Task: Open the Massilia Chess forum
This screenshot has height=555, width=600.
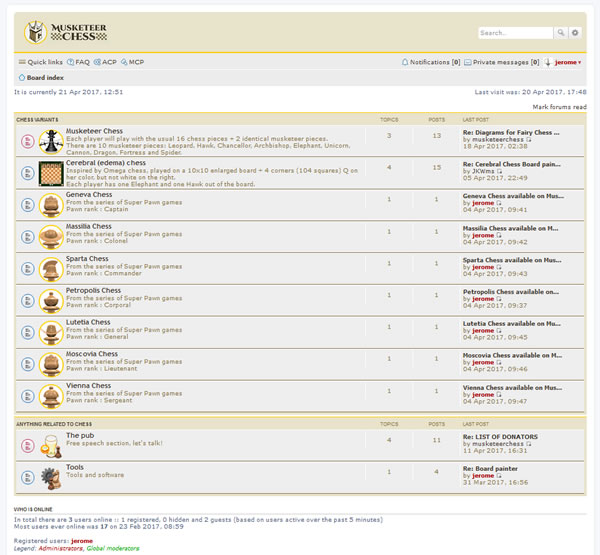Action: pyautogui.click(x=90, y=227)
